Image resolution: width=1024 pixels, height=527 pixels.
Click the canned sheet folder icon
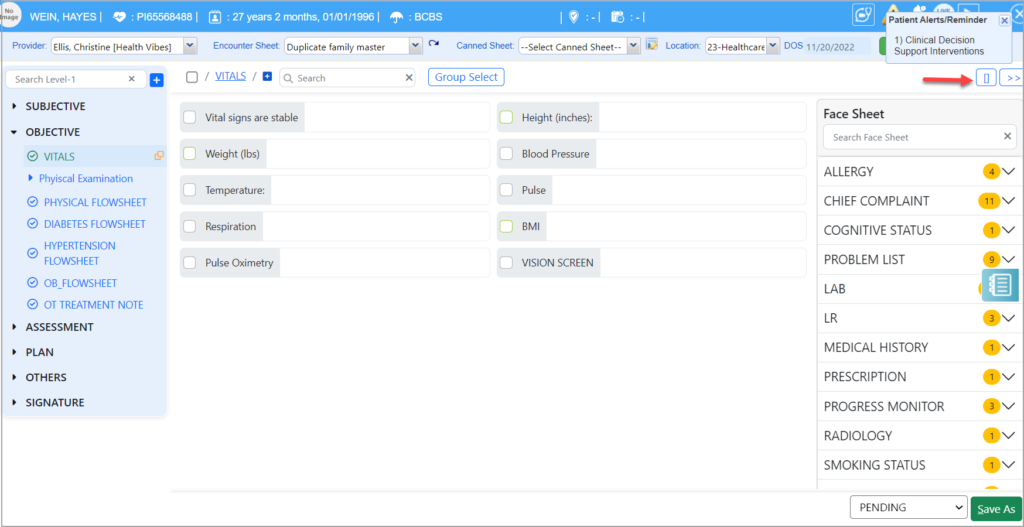point(652,45)
